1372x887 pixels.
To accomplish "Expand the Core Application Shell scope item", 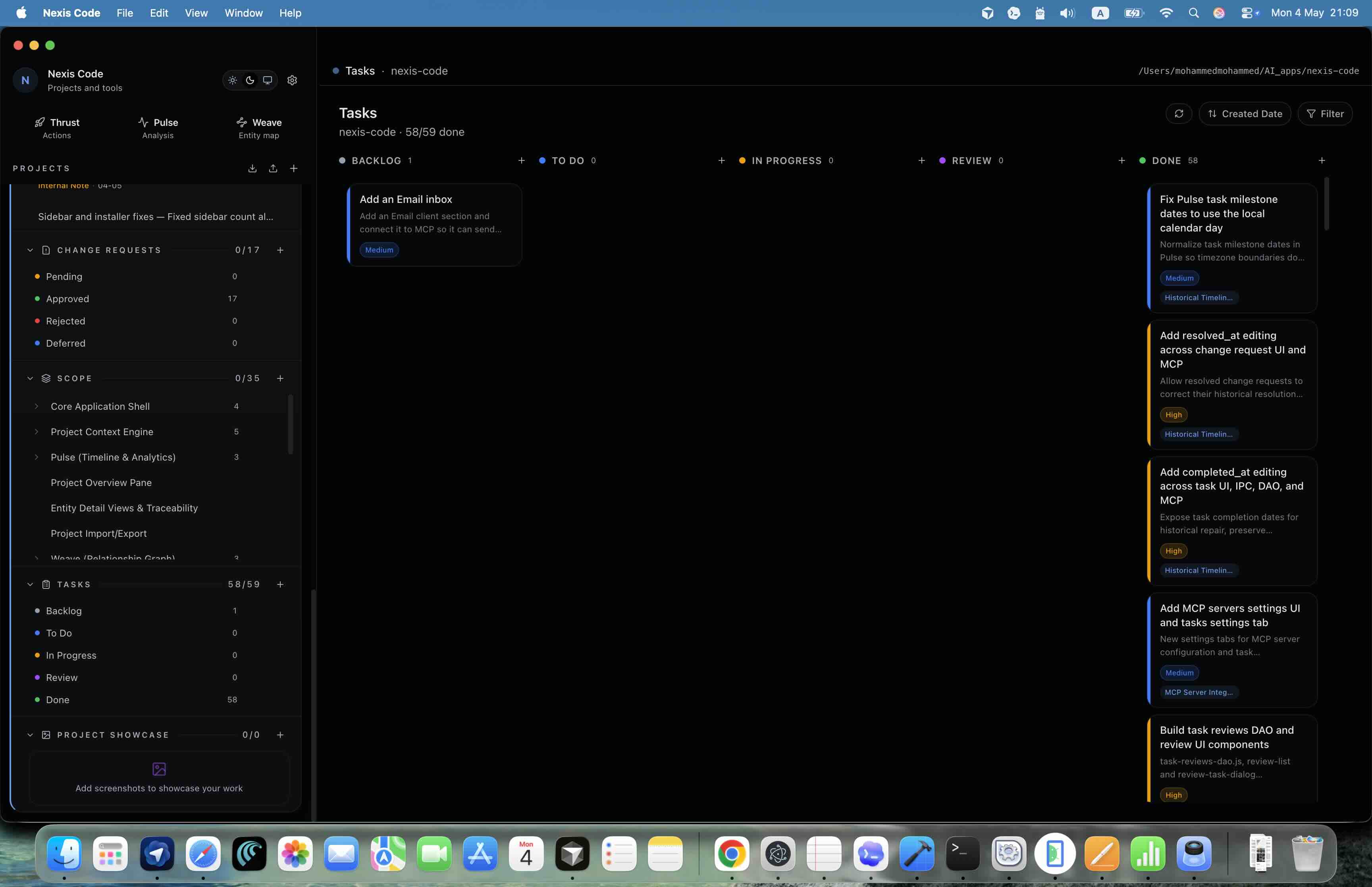I will click(37, 407).
